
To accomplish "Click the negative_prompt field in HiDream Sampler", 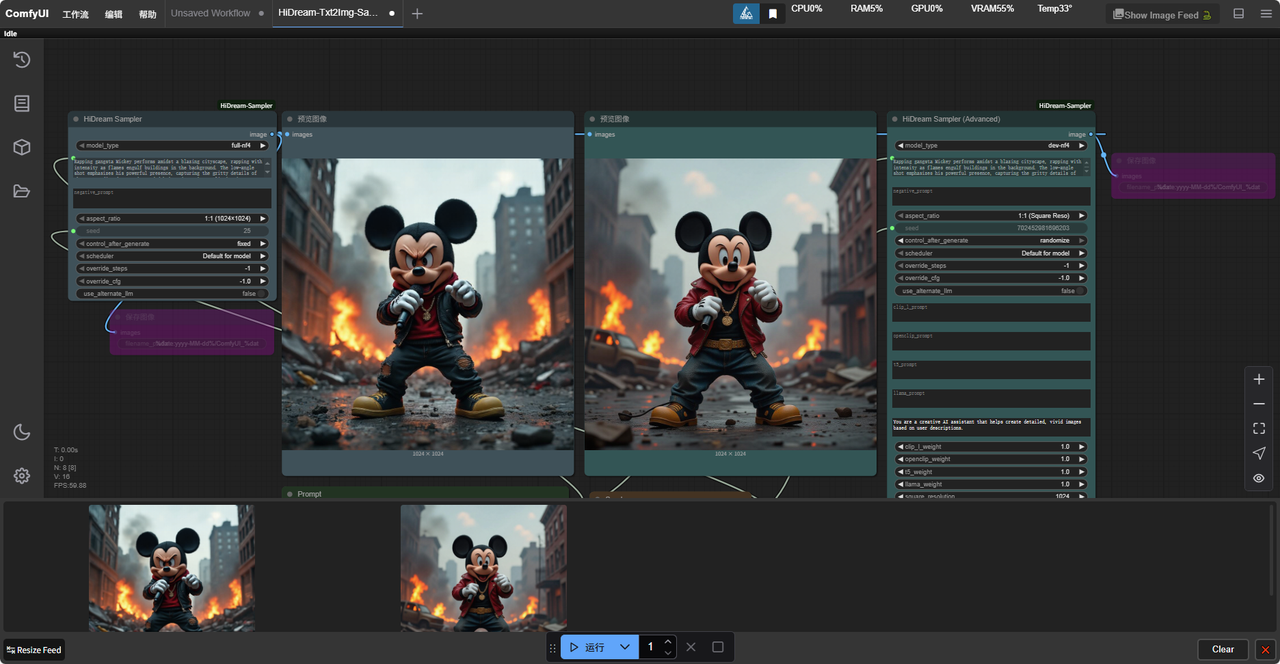I will (172, 198).
